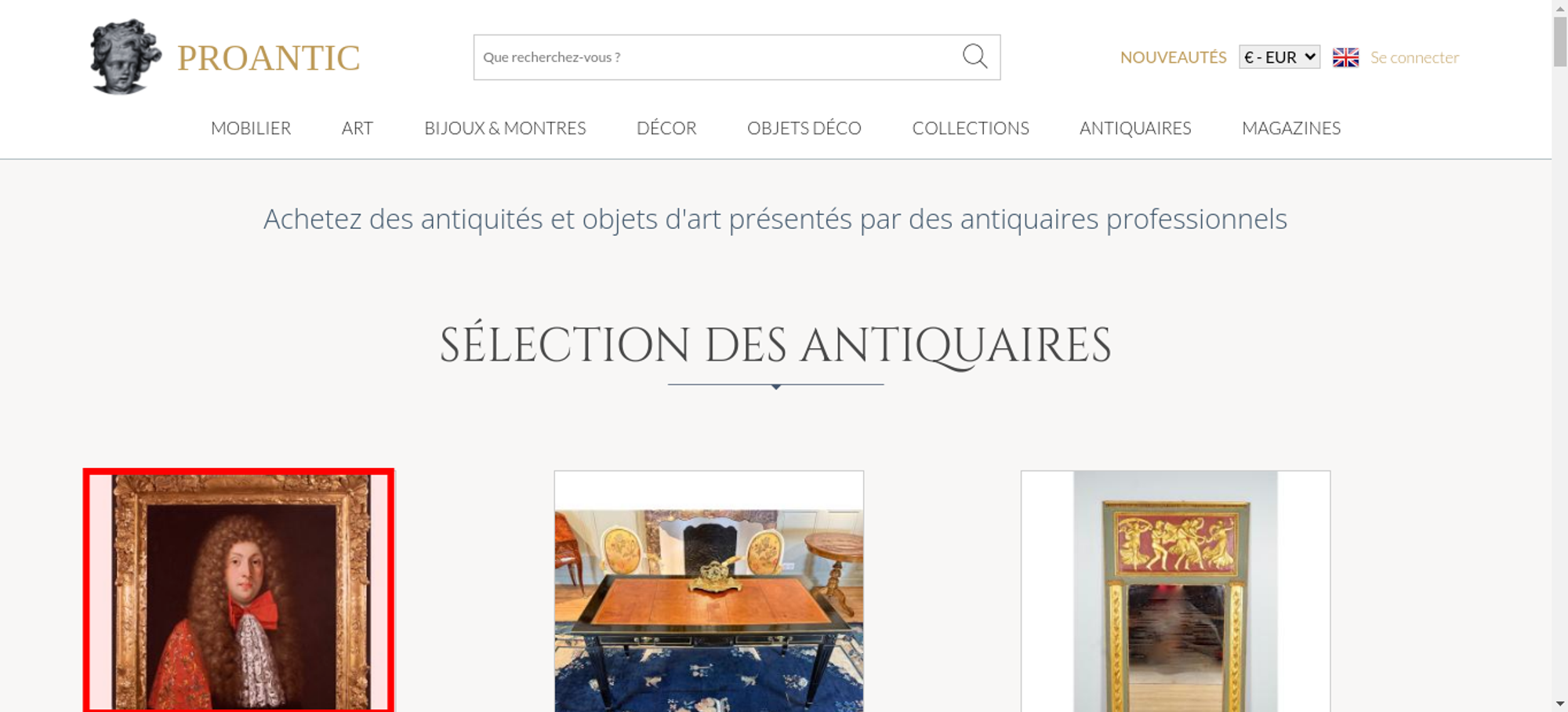
Task: Open the gilded trumeau mirror thumbnail
Action: pyautogui.click(x=1175, y=591)
